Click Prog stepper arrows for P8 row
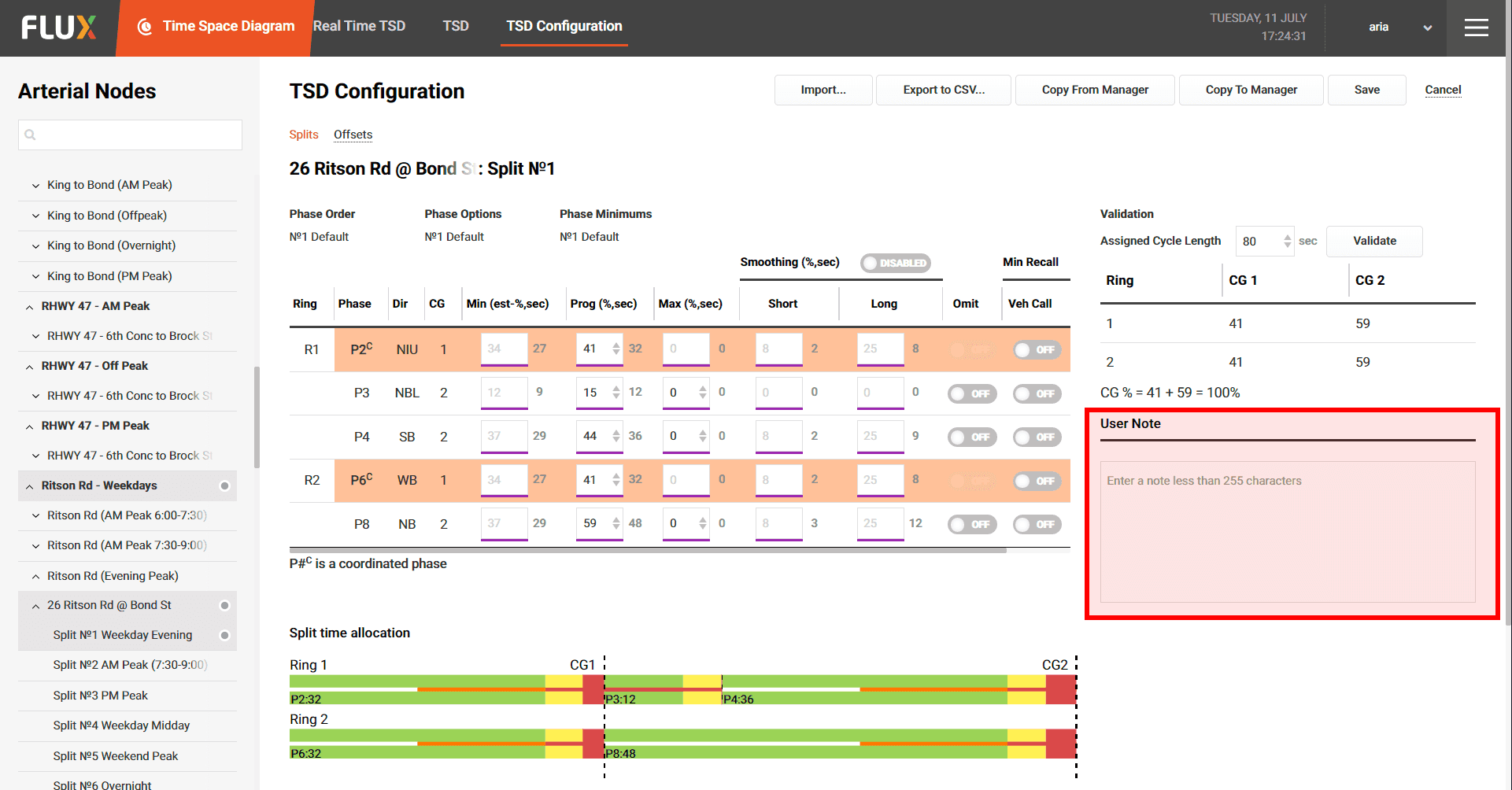The image size is (1512, 790). click(x=616, y=523)
